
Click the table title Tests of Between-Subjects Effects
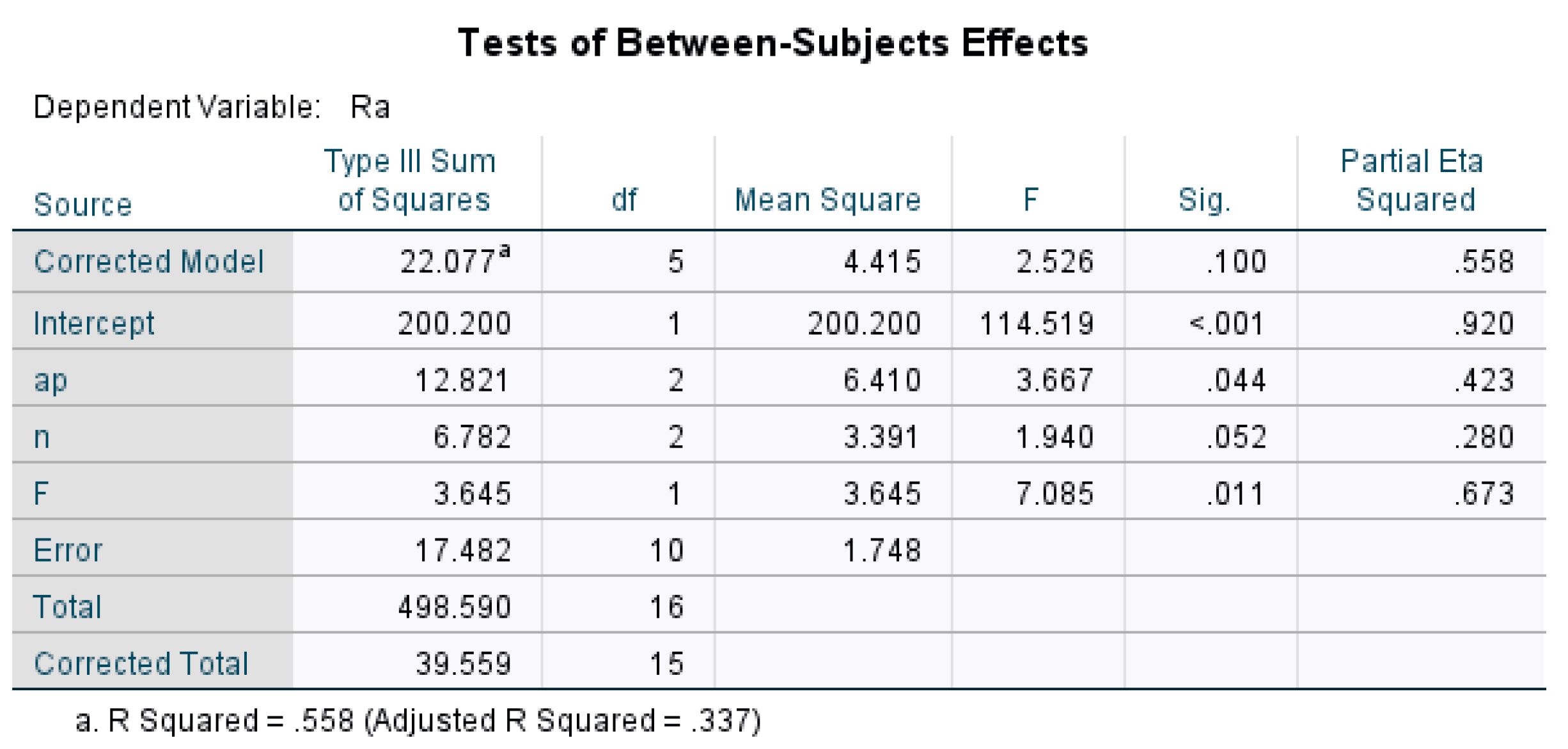[772, 43]
